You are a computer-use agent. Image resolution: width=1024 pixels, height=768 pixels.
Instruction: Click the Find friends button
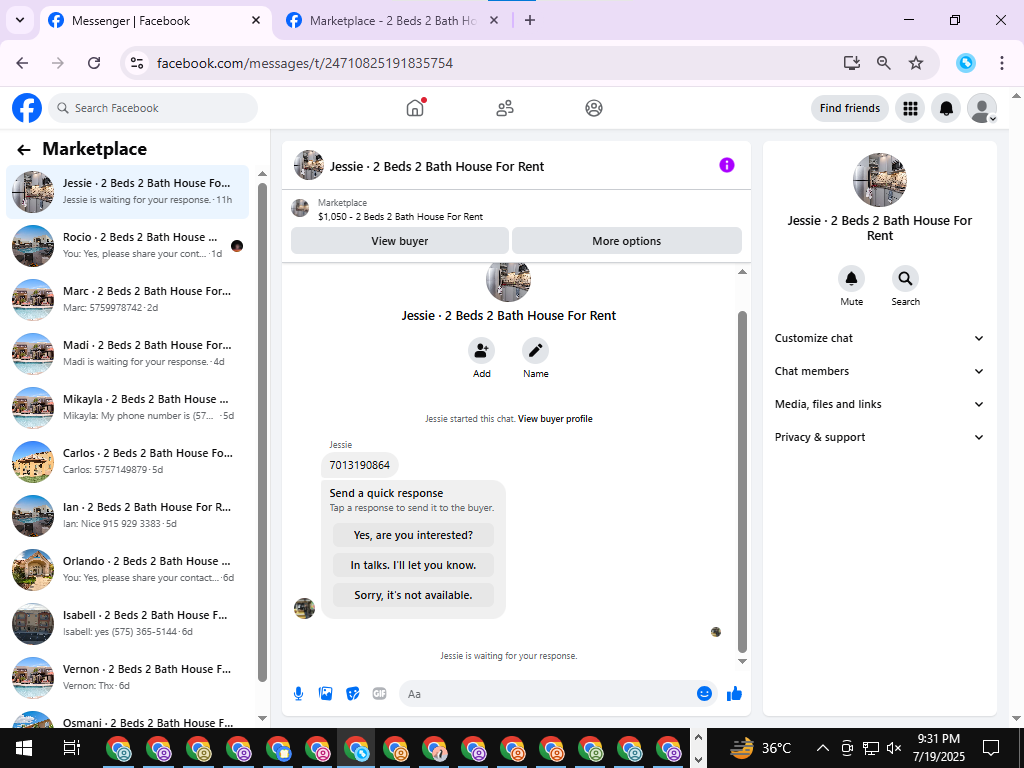(x=850, y=108)
